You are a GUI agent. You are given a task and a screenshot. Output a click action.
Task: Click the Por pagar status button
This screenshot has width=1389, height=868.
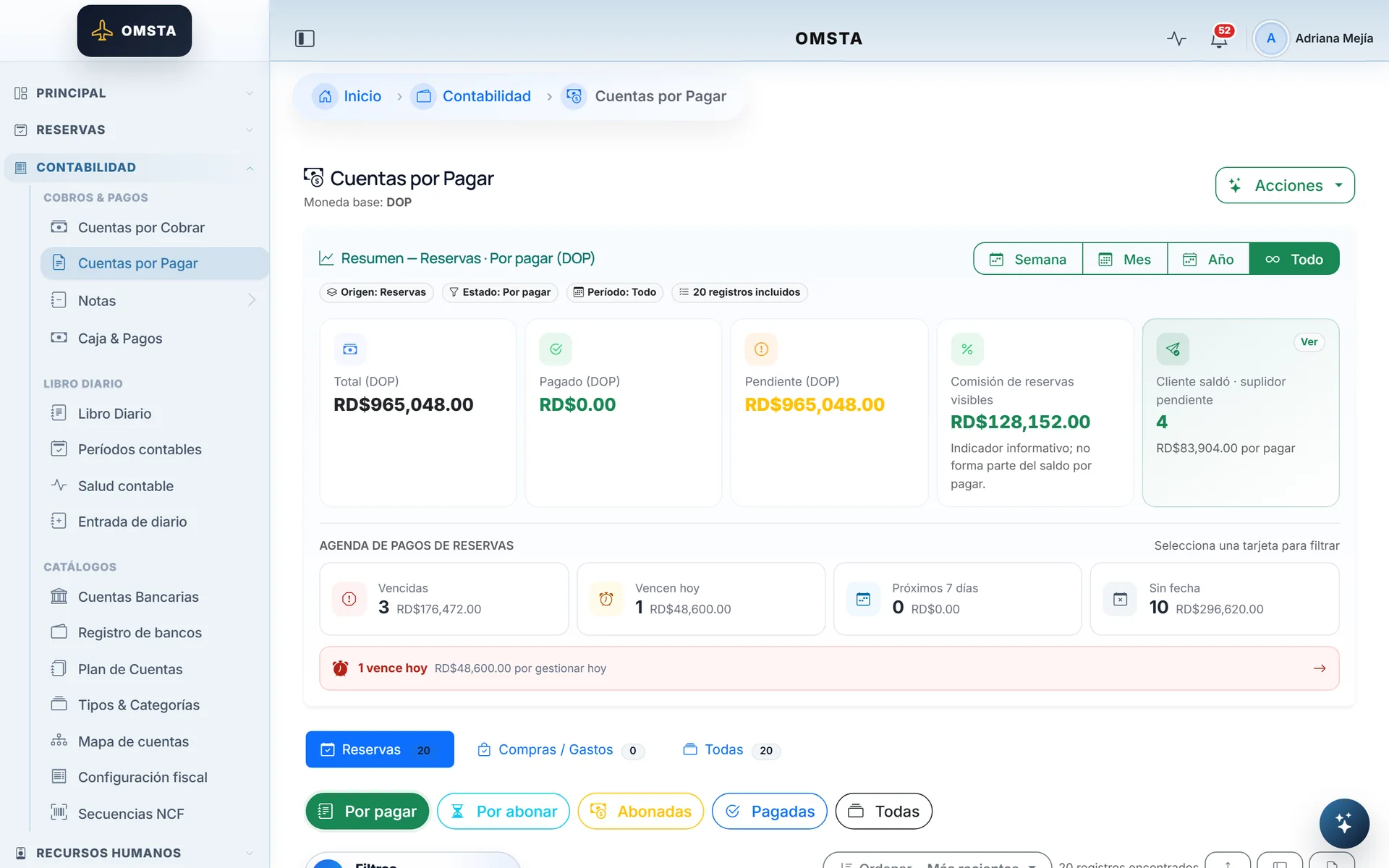tap(368, 812)
